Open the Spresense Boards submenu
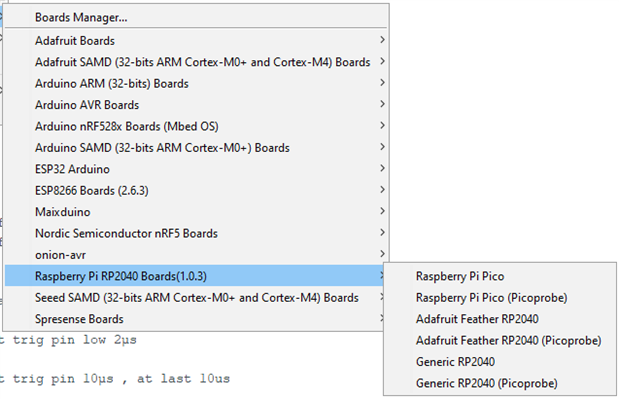Image resolution: width=619 pixels, height=399 pixels. [194, 318]
